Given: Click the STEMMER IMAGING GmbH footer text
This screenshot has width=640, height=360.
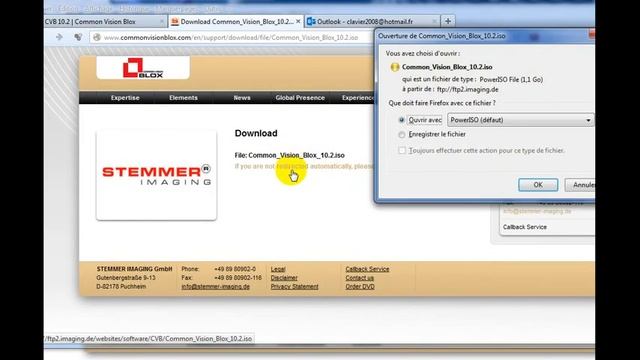Looking at the screenshot, I should [x=134, y=269].
